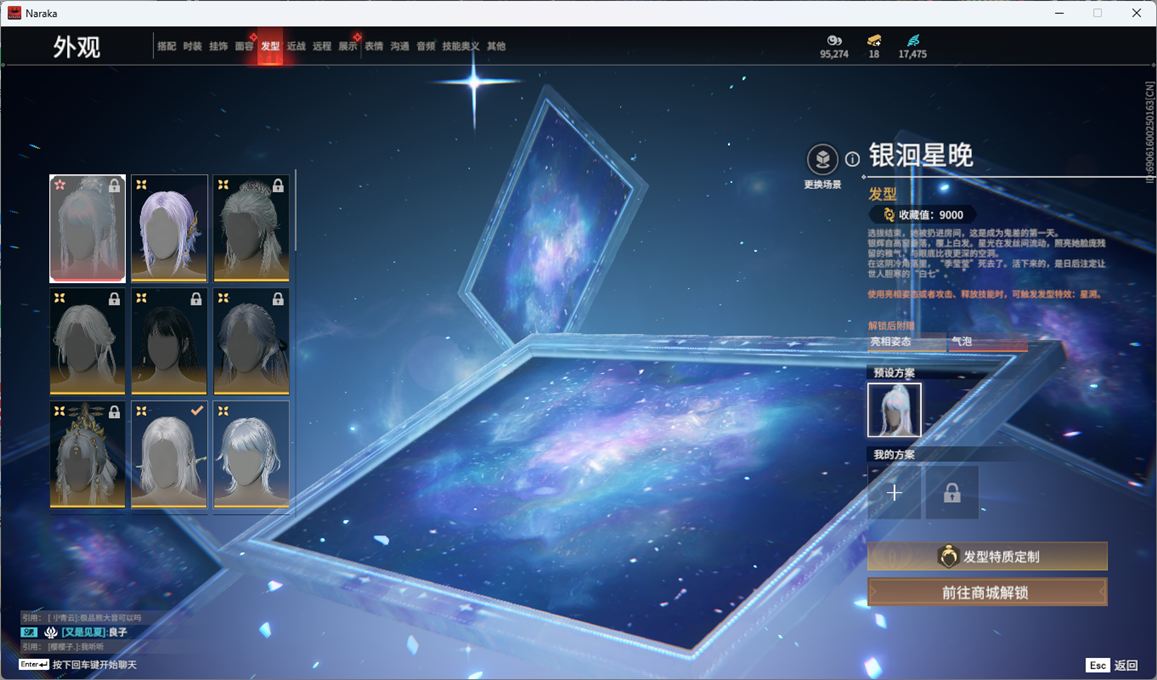This screenshot has height=680, width=1157.
Task: Click the lotus emblem in the chat message
Action: (x=51, y=632)
